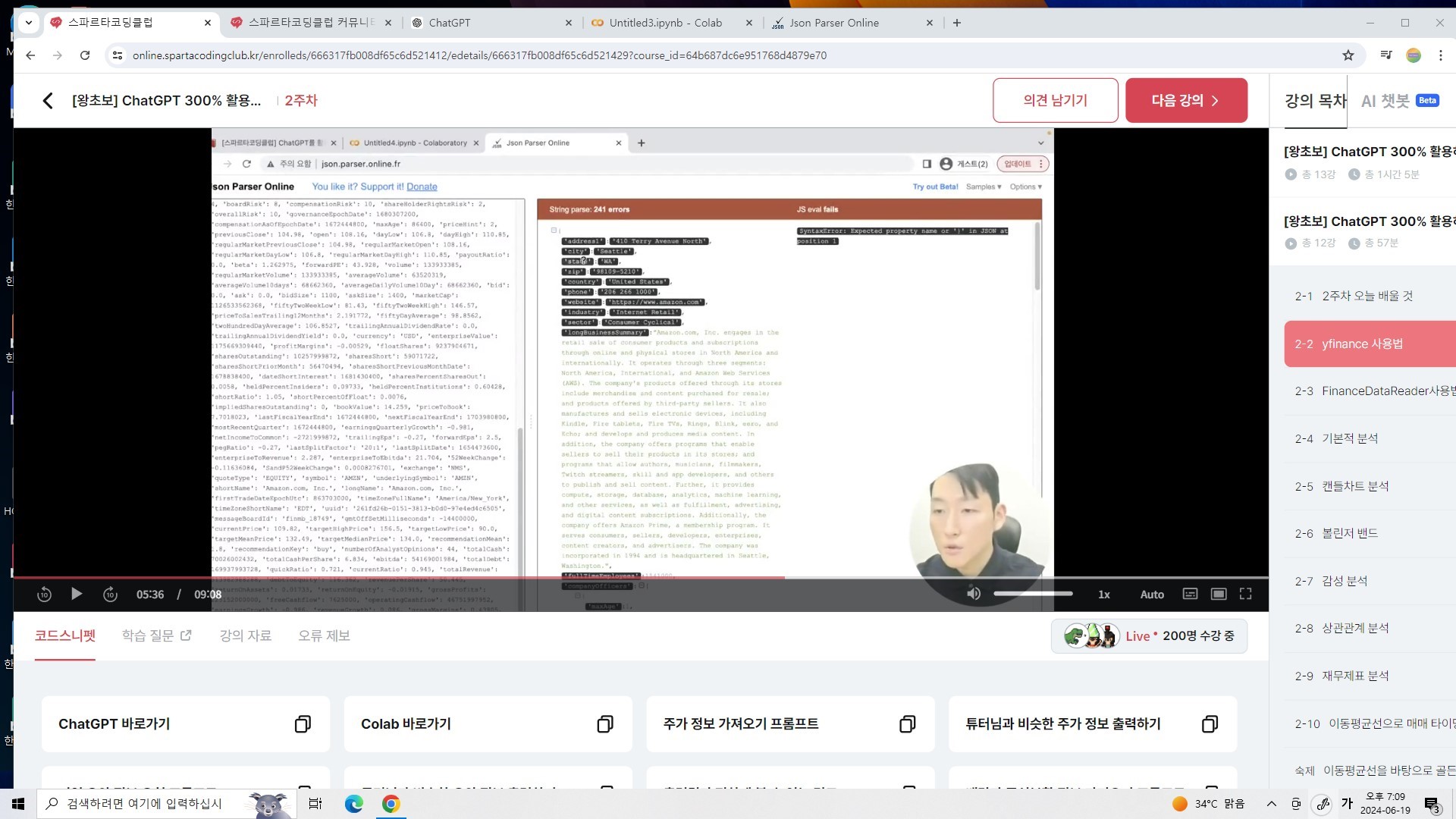The width and height of the screenshot is (1456, 819).
Task: Expand the course section with 총 13강
Action: (x=1370, y=162)
